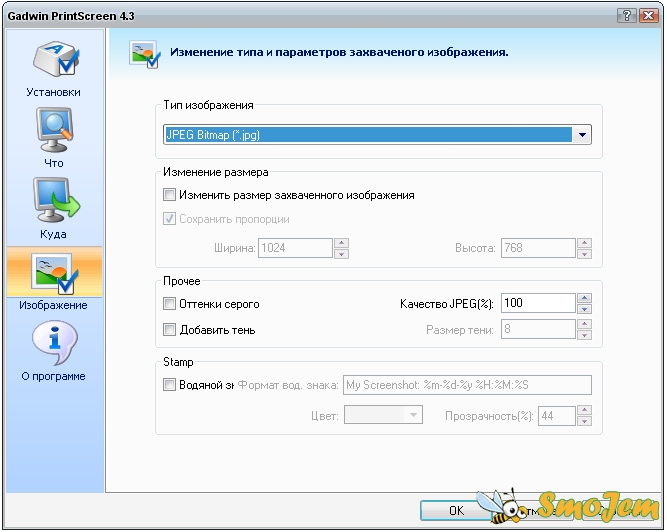Select the Что capture source icon
667x532 pixels.
click(54, 130)
